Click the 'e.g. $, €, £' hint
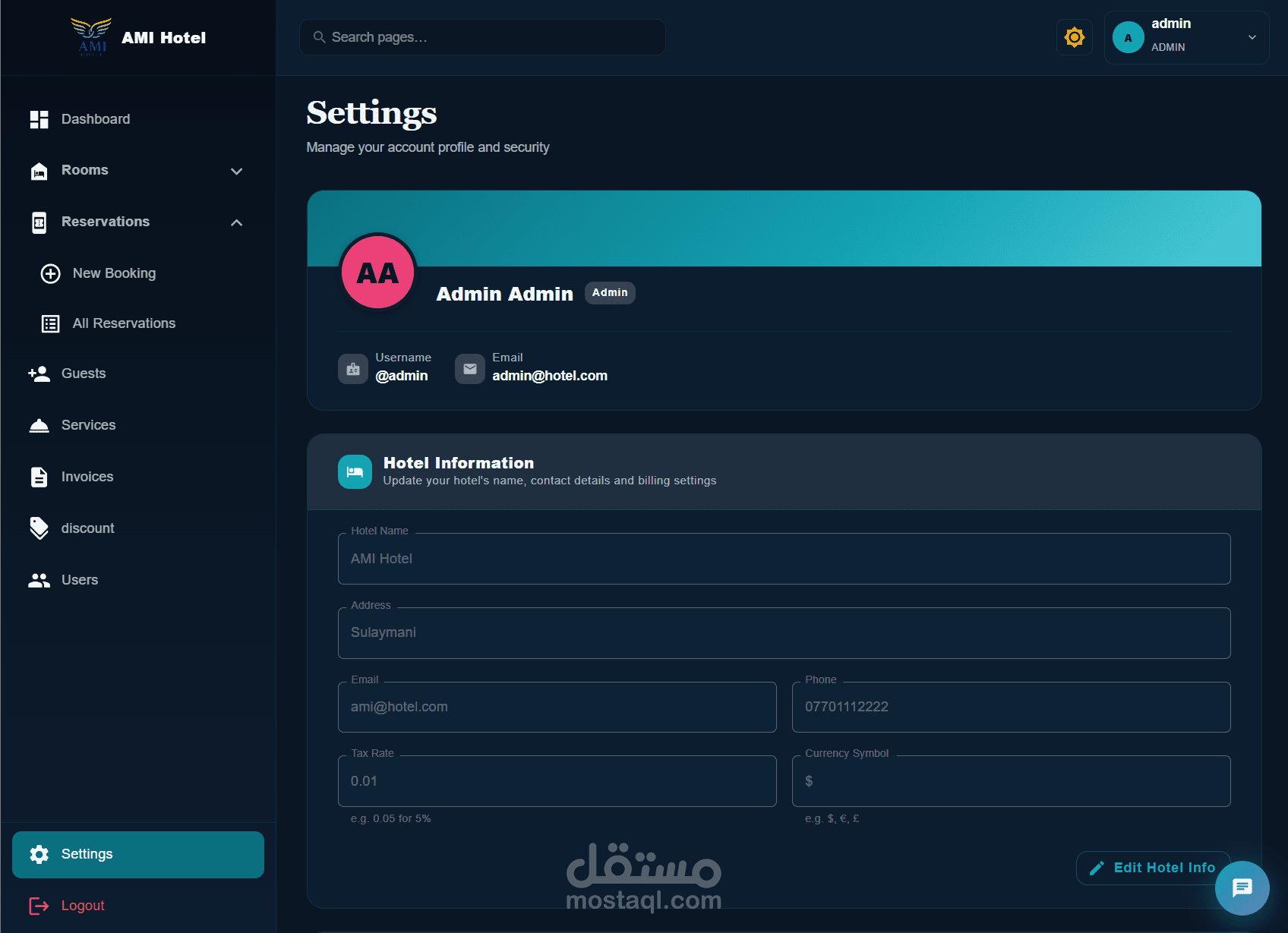 832,818
